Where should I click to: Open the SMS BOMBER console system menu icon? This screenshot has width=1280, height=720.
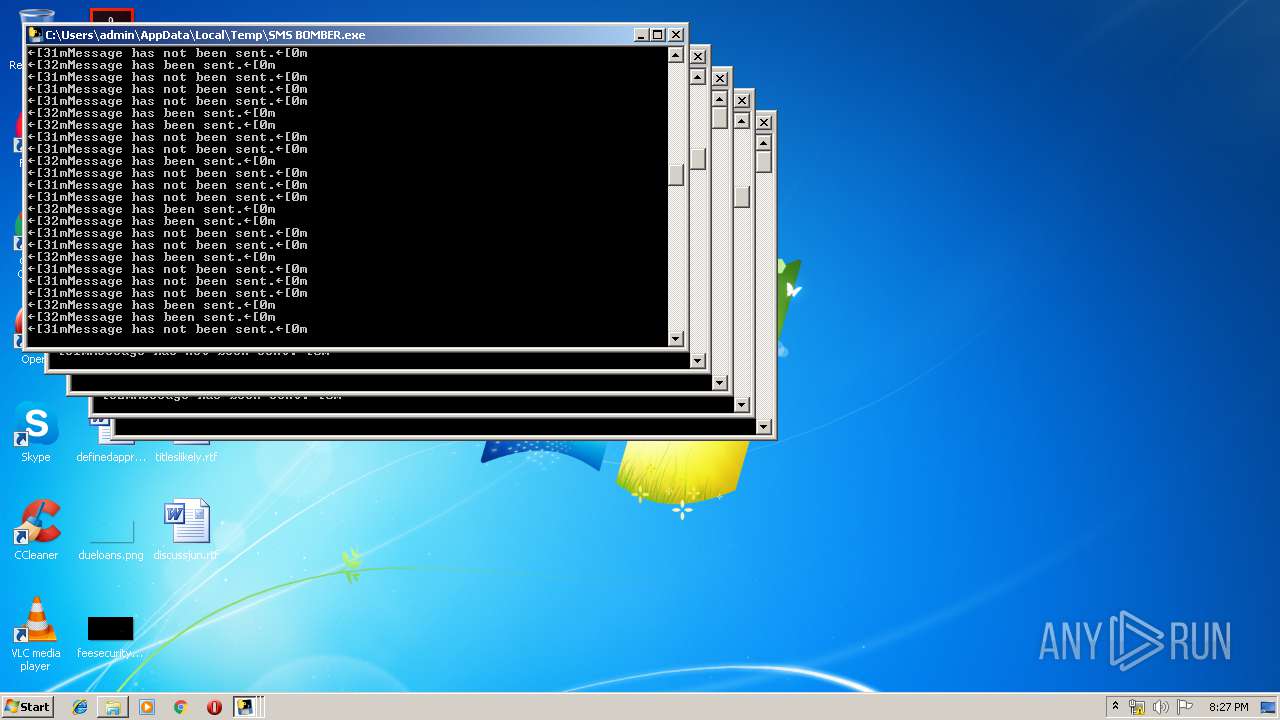(x=35, y=34)
